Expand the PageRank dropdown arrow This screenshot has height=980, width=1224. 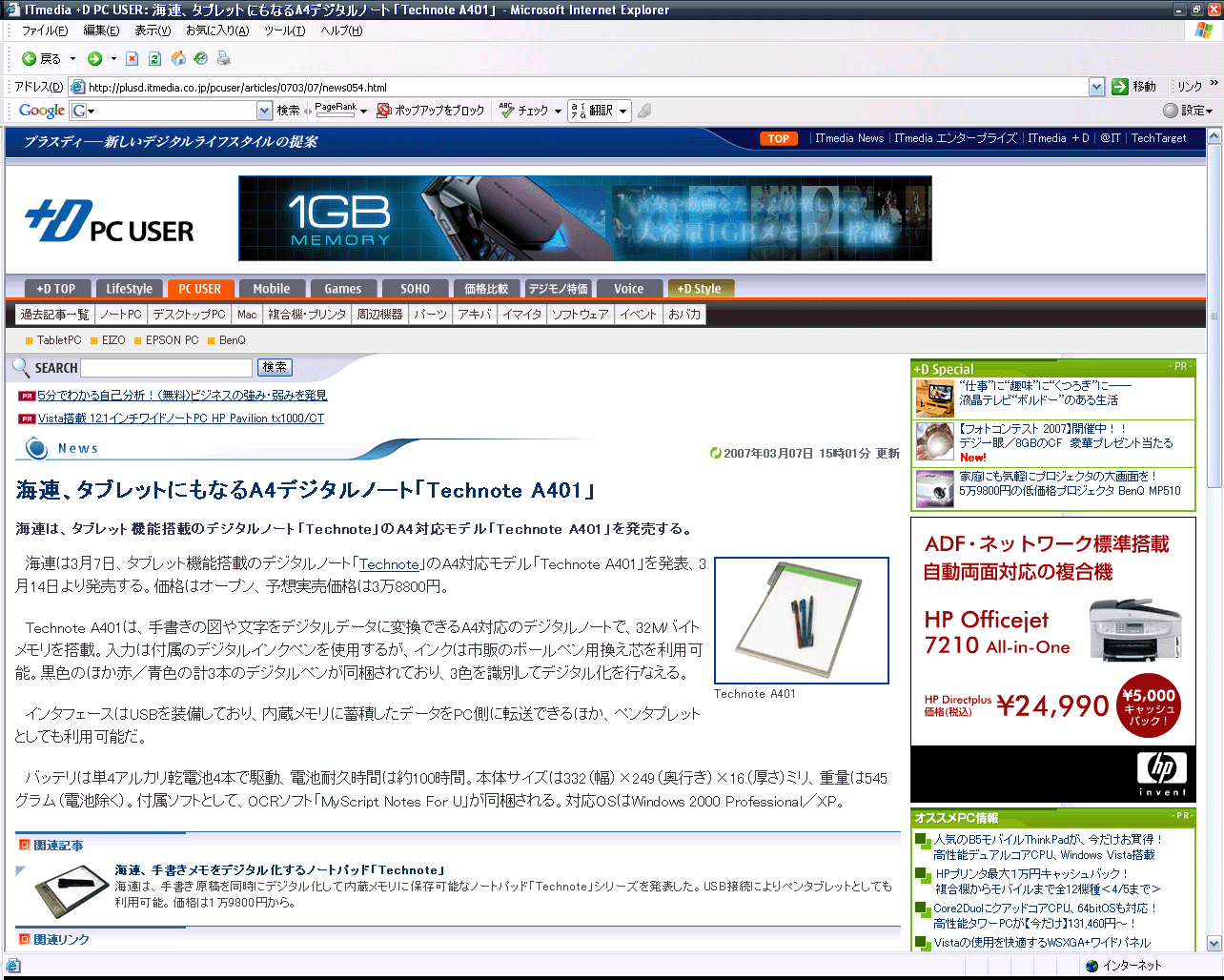[x=363, y=112]
